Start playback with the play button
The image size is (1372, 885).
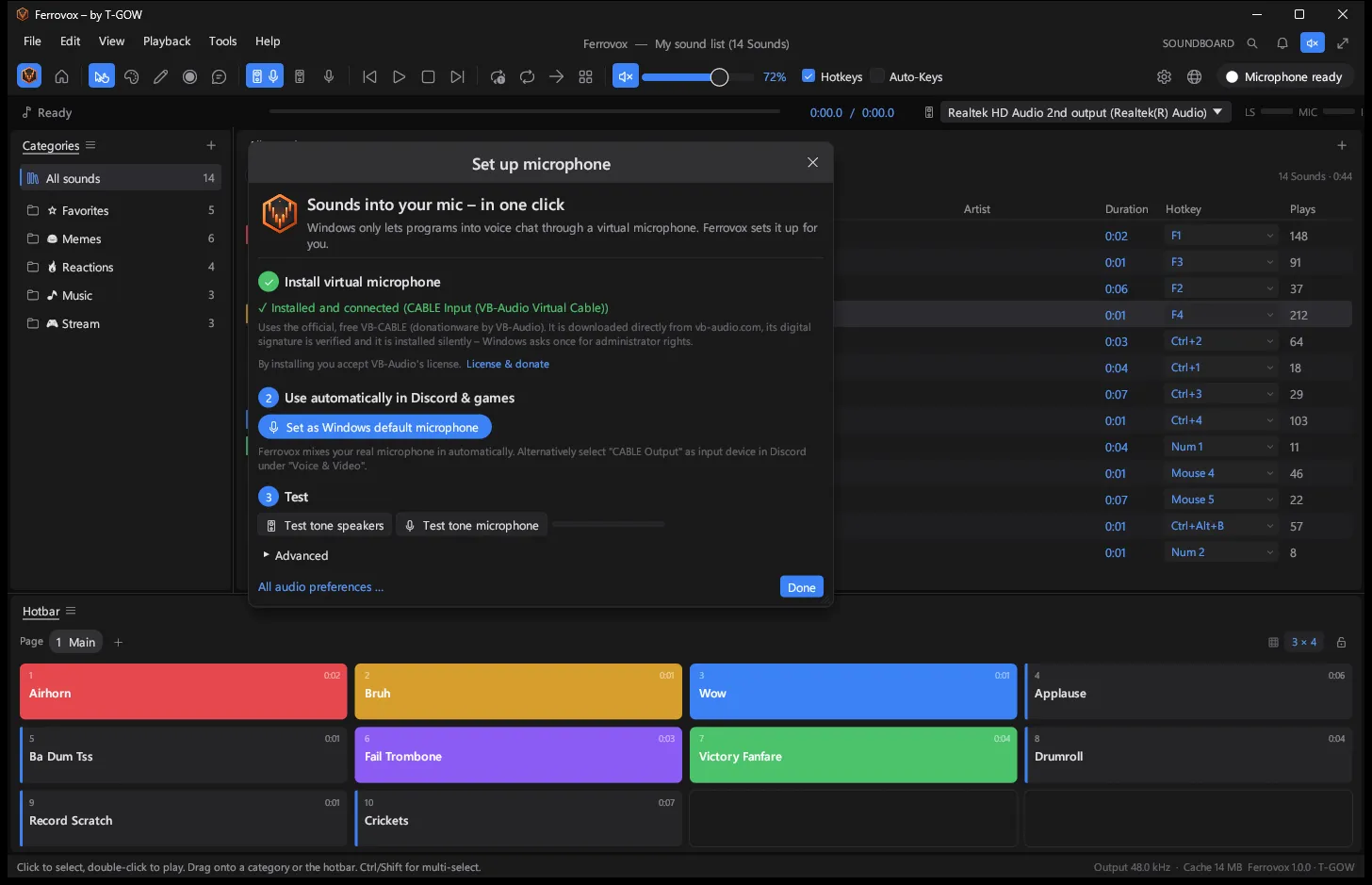399,77
